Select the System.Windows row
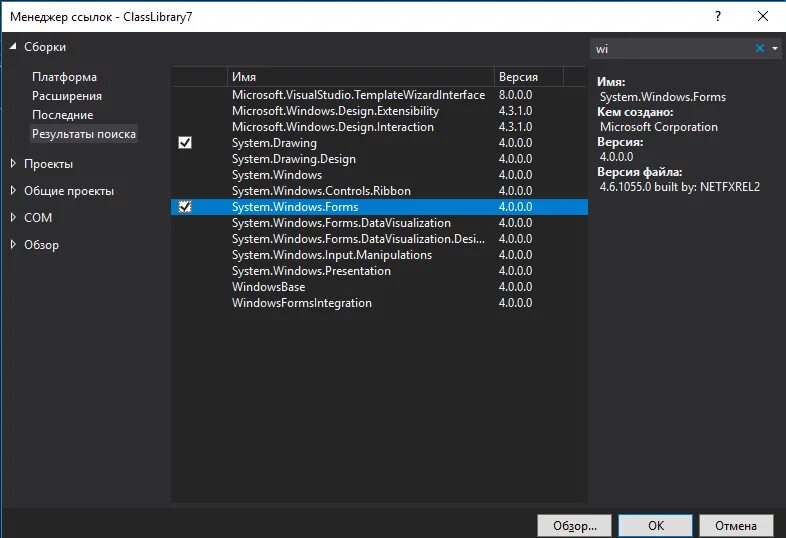Viewport: 786px width, 538px height. click(x=379, y=175)
